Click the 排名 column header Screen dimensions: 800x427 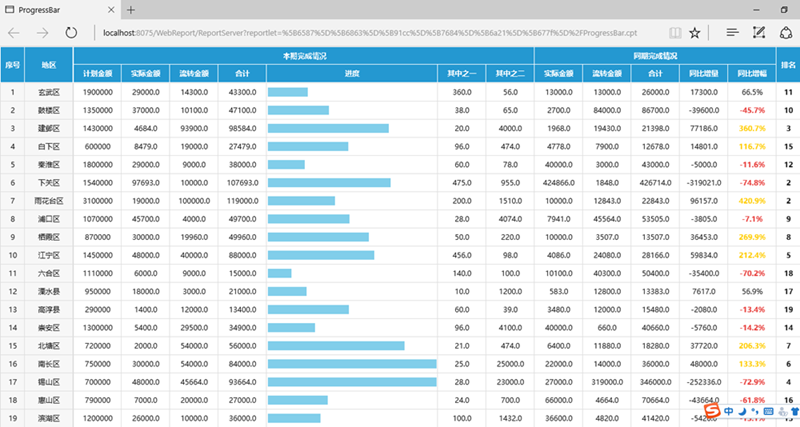pos(788,65)
